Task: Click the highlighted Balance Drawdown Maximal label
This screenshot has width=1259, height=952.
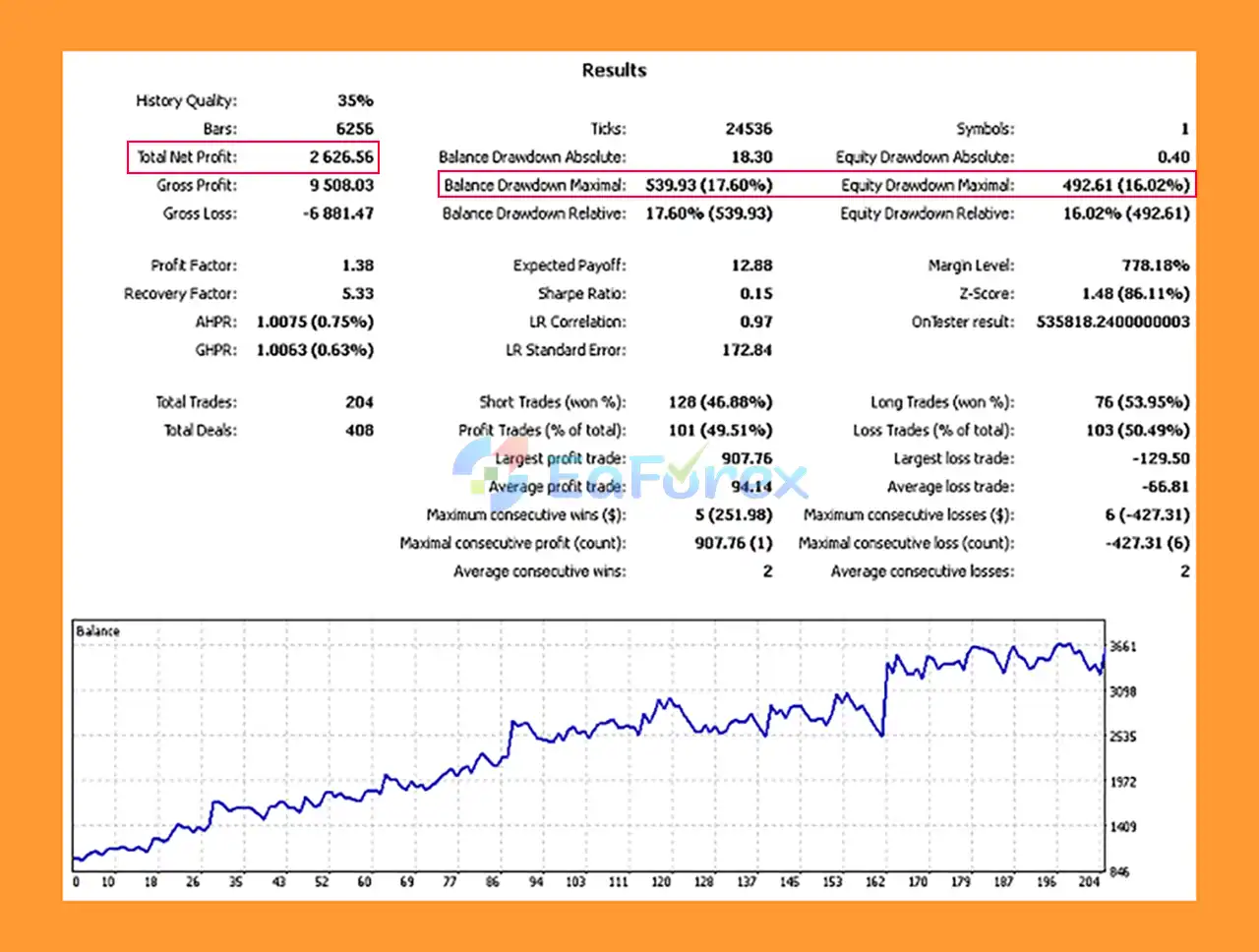Action: point(534,185)
